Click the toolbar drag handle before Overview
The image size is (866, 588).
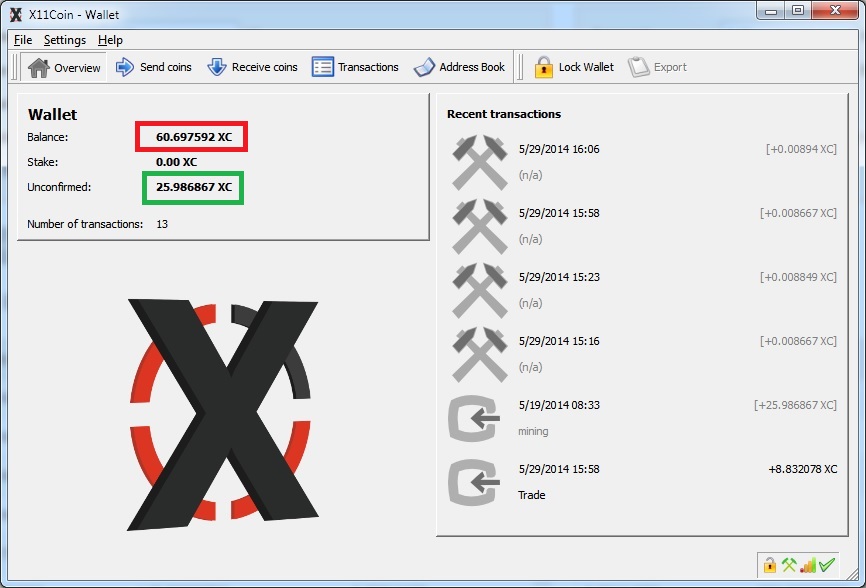click(15, 67)
